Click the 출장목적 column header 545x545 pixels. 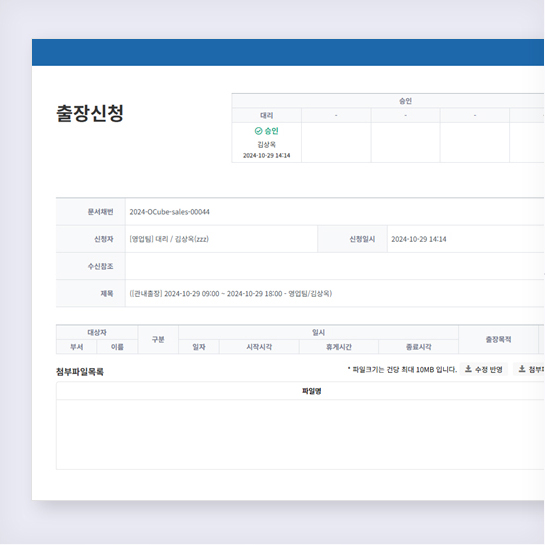[x=498, y=340]
